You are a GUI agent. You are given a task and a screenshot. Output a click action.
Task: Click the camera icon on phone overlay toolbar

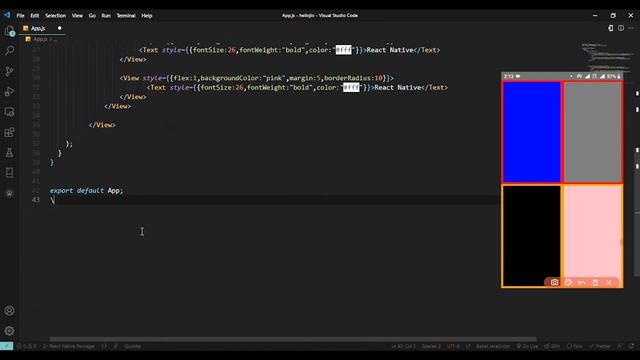pyautogui.click(x=554, y=282)
